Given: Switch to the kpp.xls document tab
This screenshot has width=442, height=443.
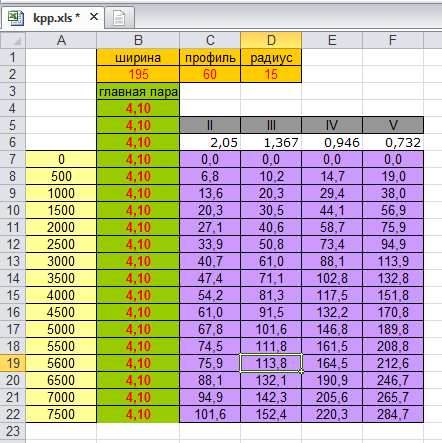Looking at the screenshot, I should [53, 17].
